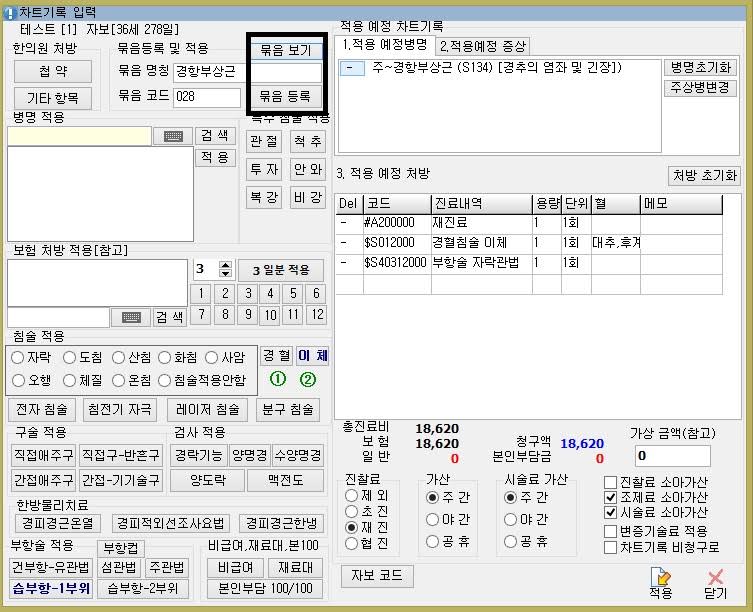Collapse the 주~경항부상근 (S134) tree node
The height and width of the screenshot is (612, 753).
click(x=352, y=68)
